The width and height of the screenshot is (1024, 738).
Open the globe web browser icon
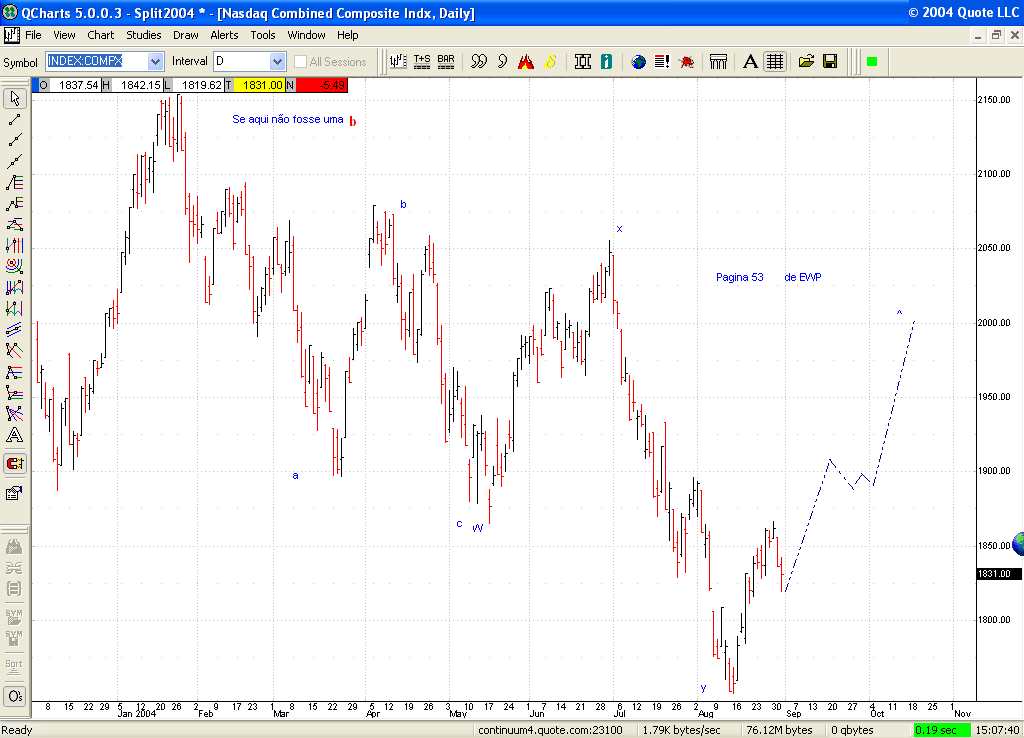click(x=638, y=61)
